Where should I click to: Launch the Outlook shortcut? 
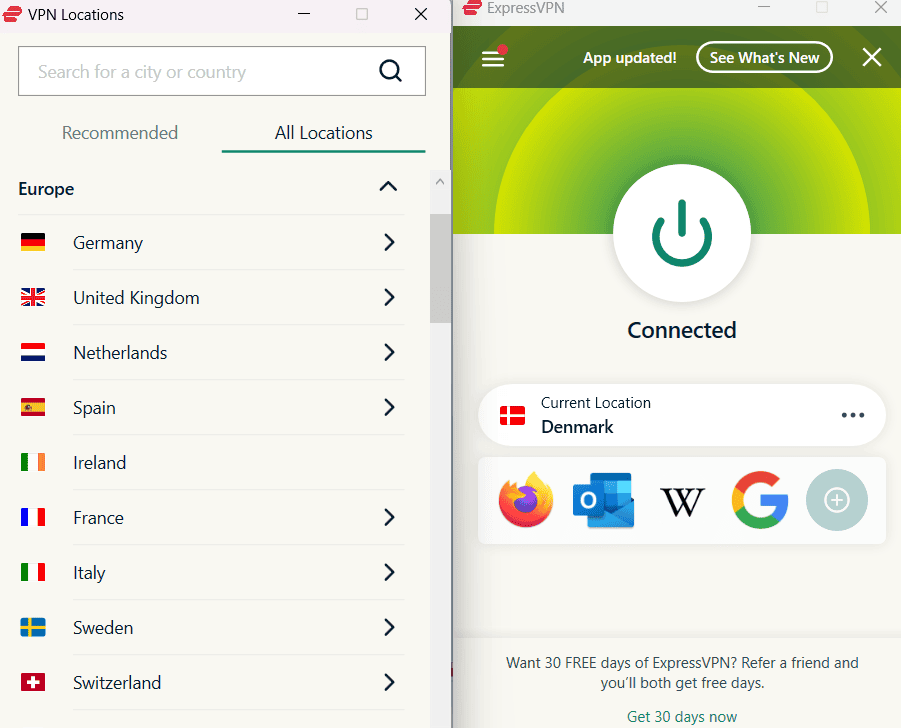pyautogui.click(x=603, y=500)
